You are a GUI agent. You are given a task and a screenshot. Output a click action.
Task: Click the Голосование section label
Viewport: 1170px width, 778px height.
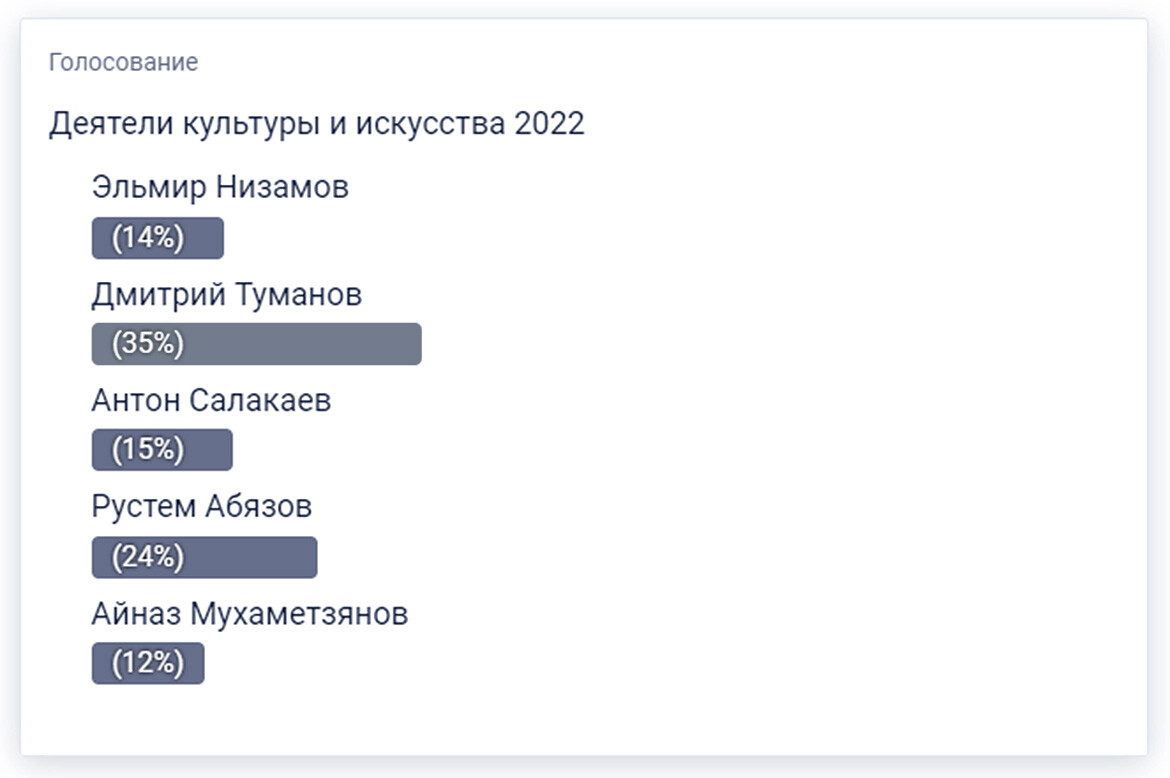[x=123, y=62]
